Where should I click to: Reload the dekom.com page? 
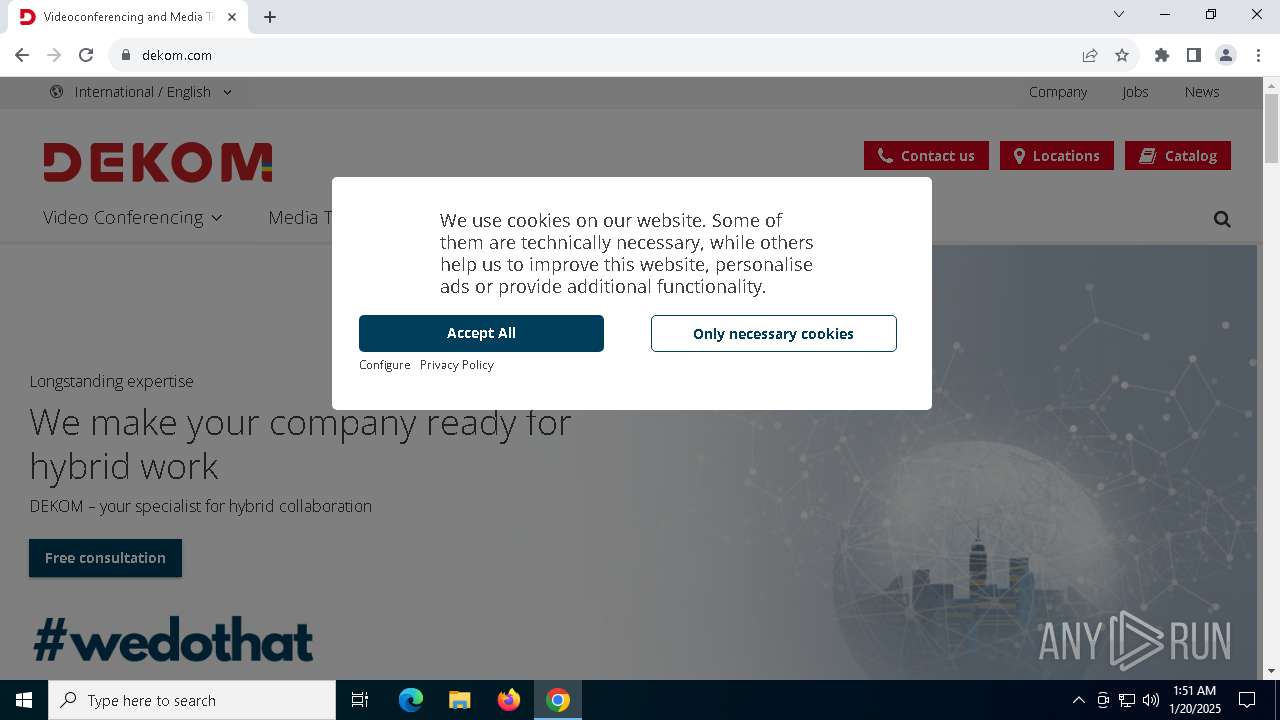tap(86, 55)
